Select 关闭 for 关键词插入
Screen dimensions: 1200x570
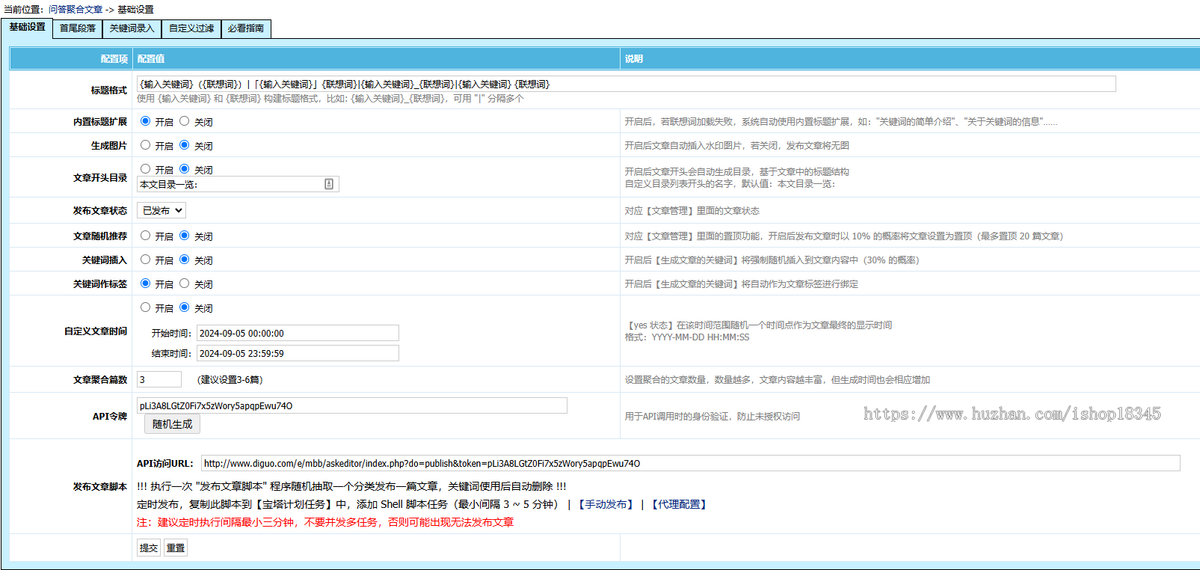click(185, 260)
